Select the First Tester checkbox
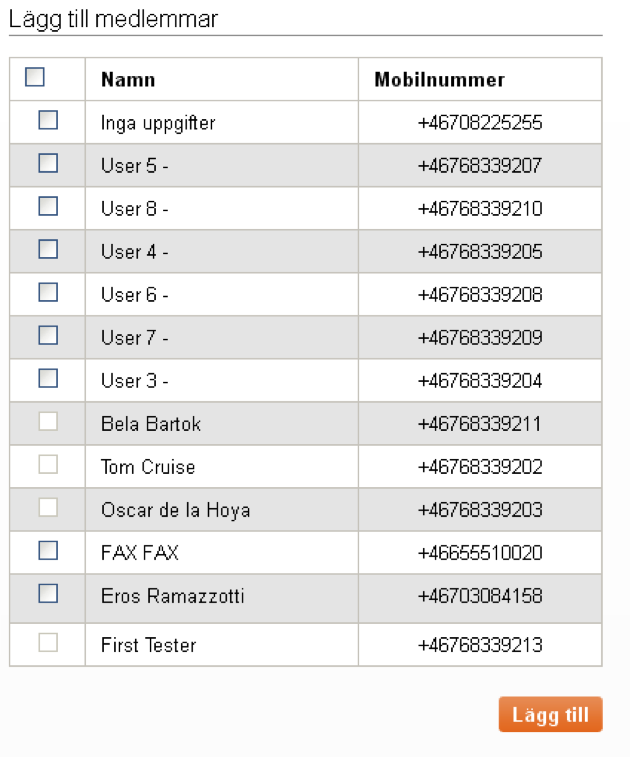The height and width of the screenshot is (757, 630). (48, 642)
